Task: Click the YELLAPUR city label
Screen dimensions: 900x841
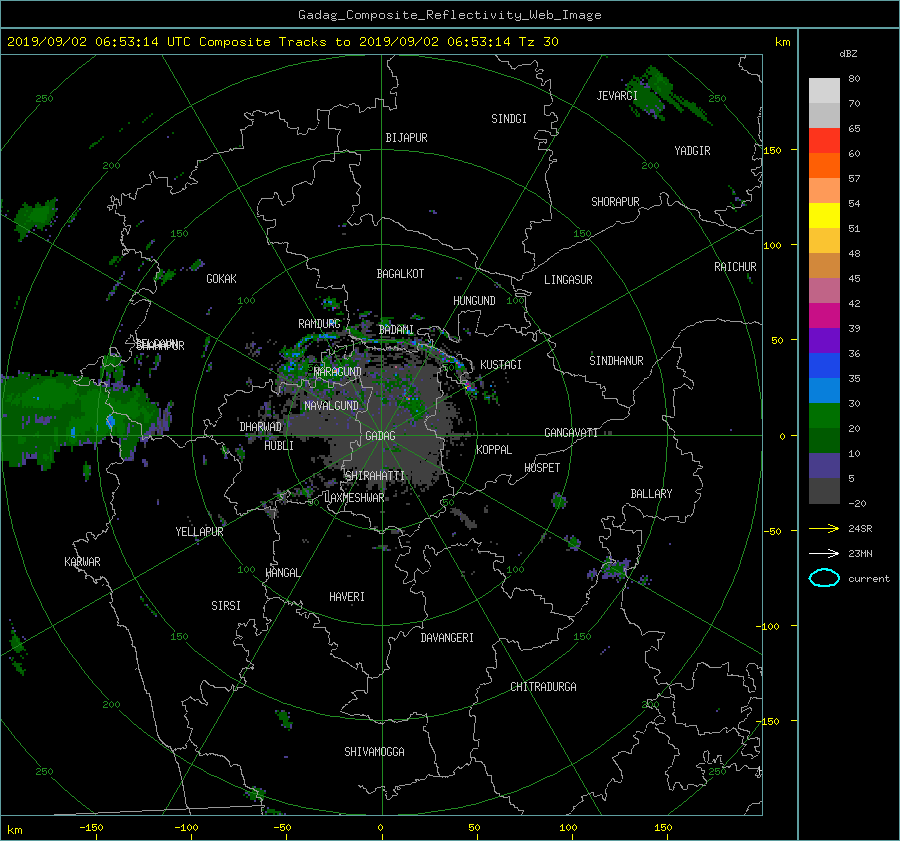Action: 199,532
